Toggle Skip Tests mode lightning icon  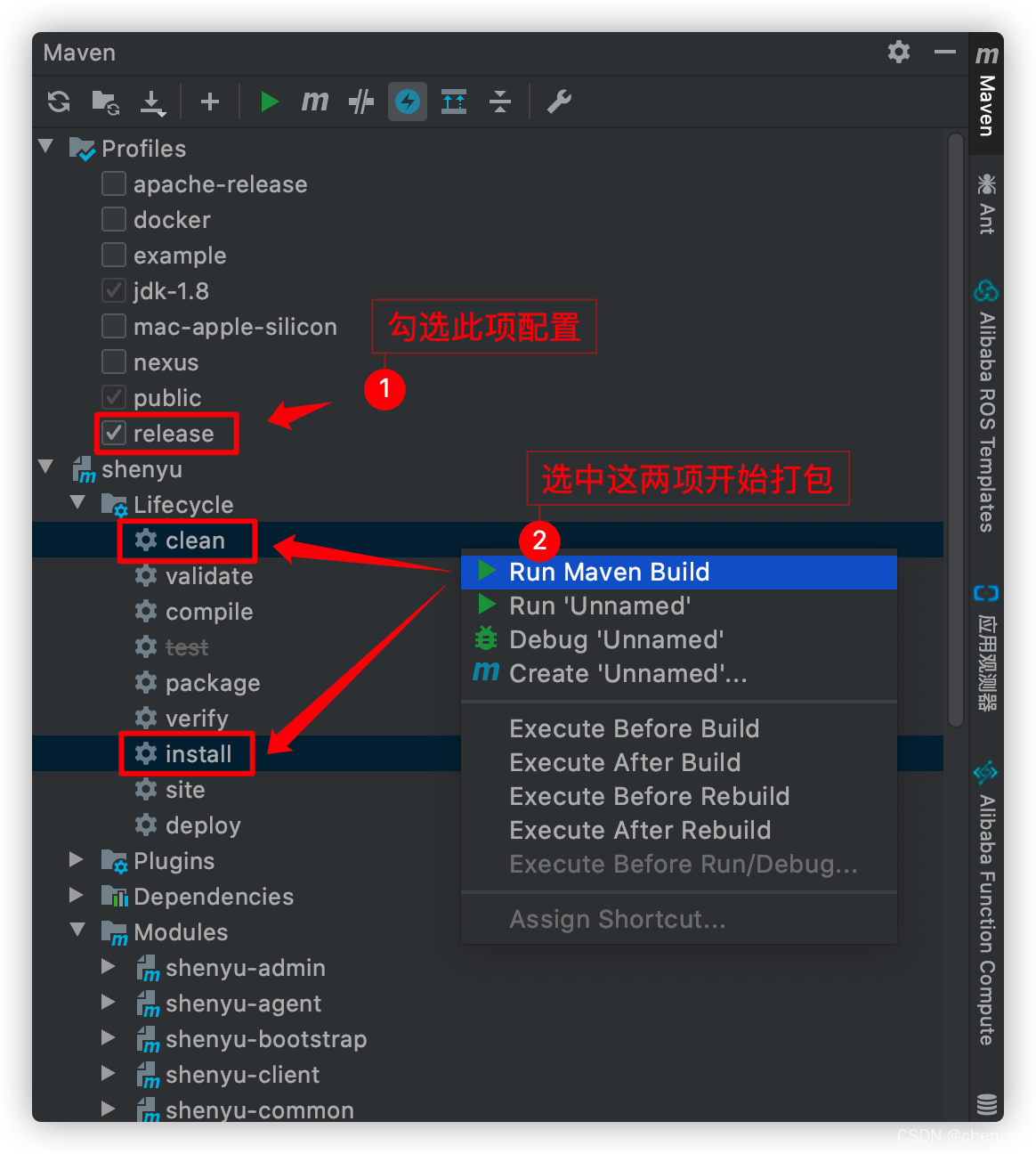(408, 102)
